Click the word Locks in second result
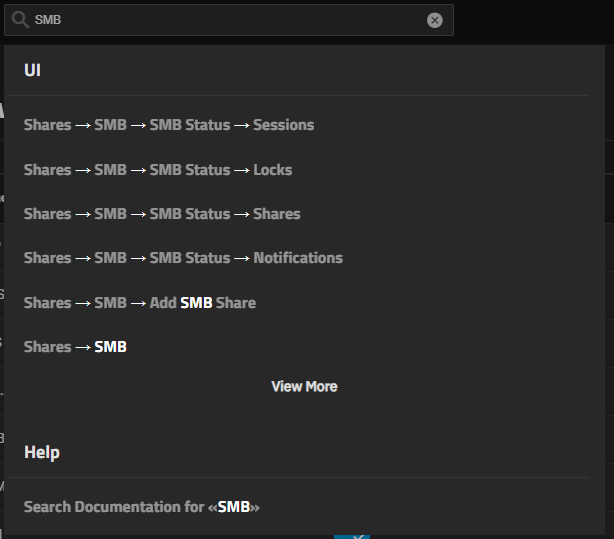Screen dimensions: 614x539 click(273, 170)
